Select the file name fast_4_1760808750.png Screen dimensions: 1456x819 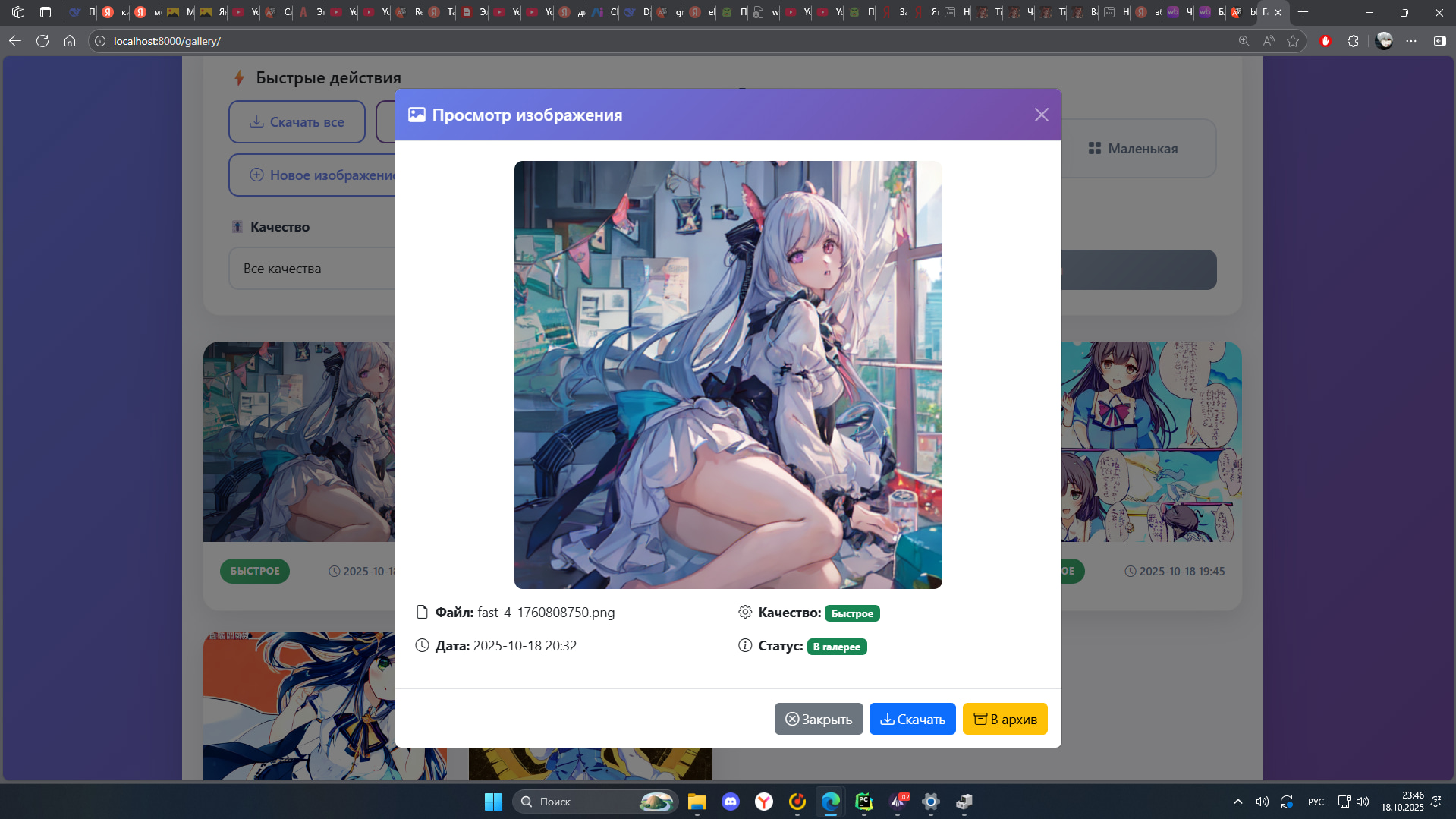click(x=546, y=613)
